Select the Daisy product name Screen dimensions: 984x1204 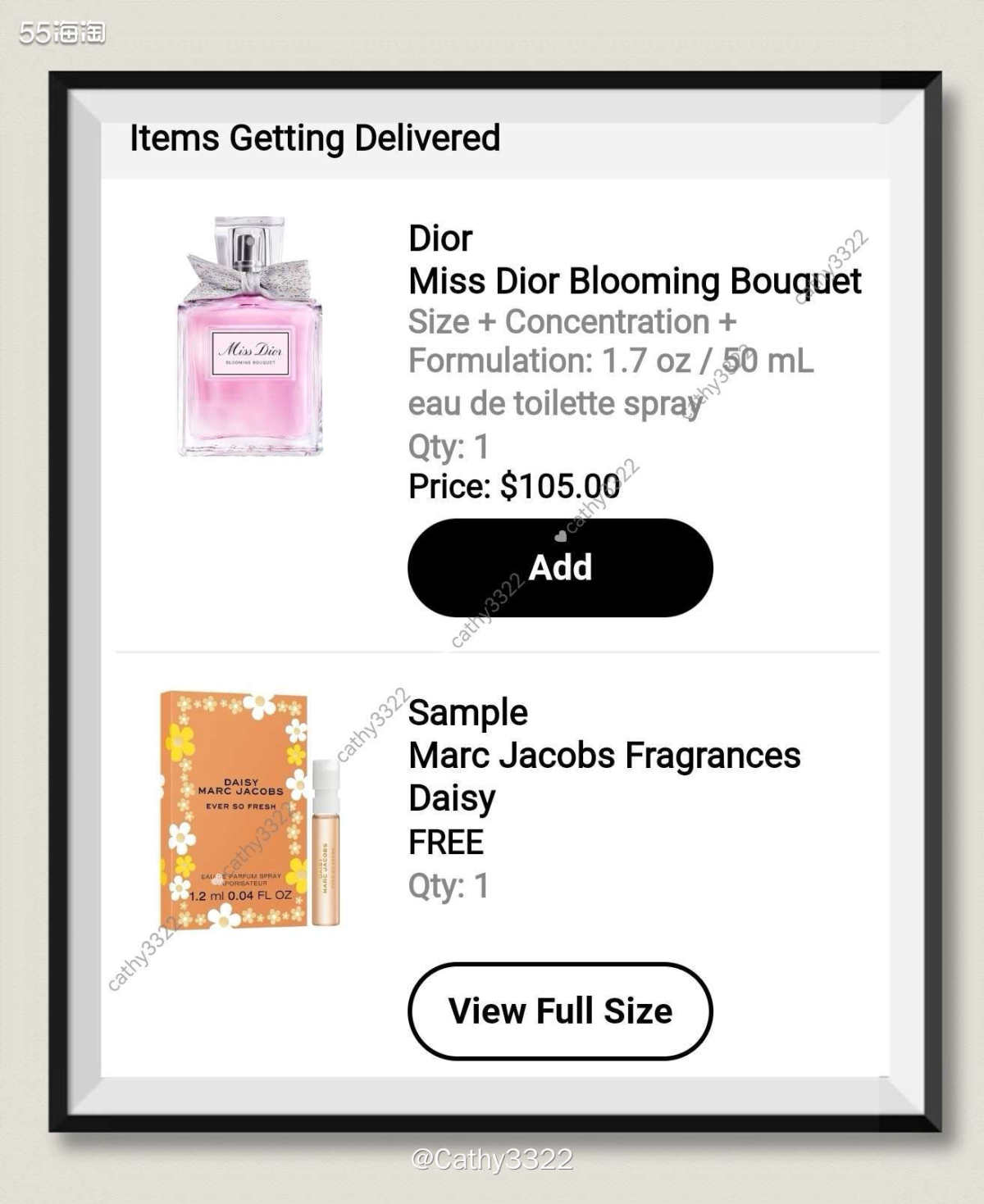pyautogui.click(x=452, y=798)
